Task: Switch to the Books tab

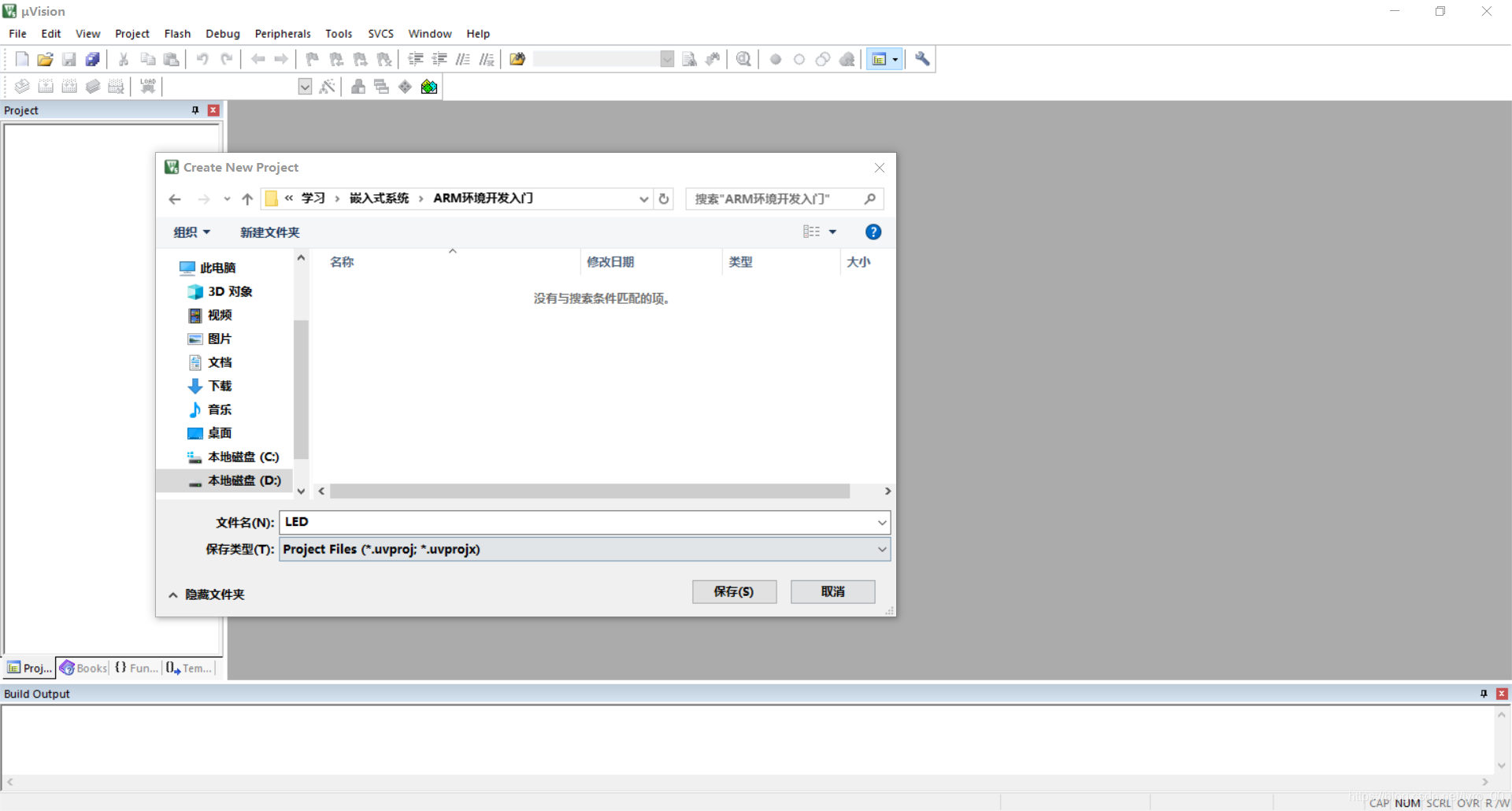Action: tap(83, 668)
